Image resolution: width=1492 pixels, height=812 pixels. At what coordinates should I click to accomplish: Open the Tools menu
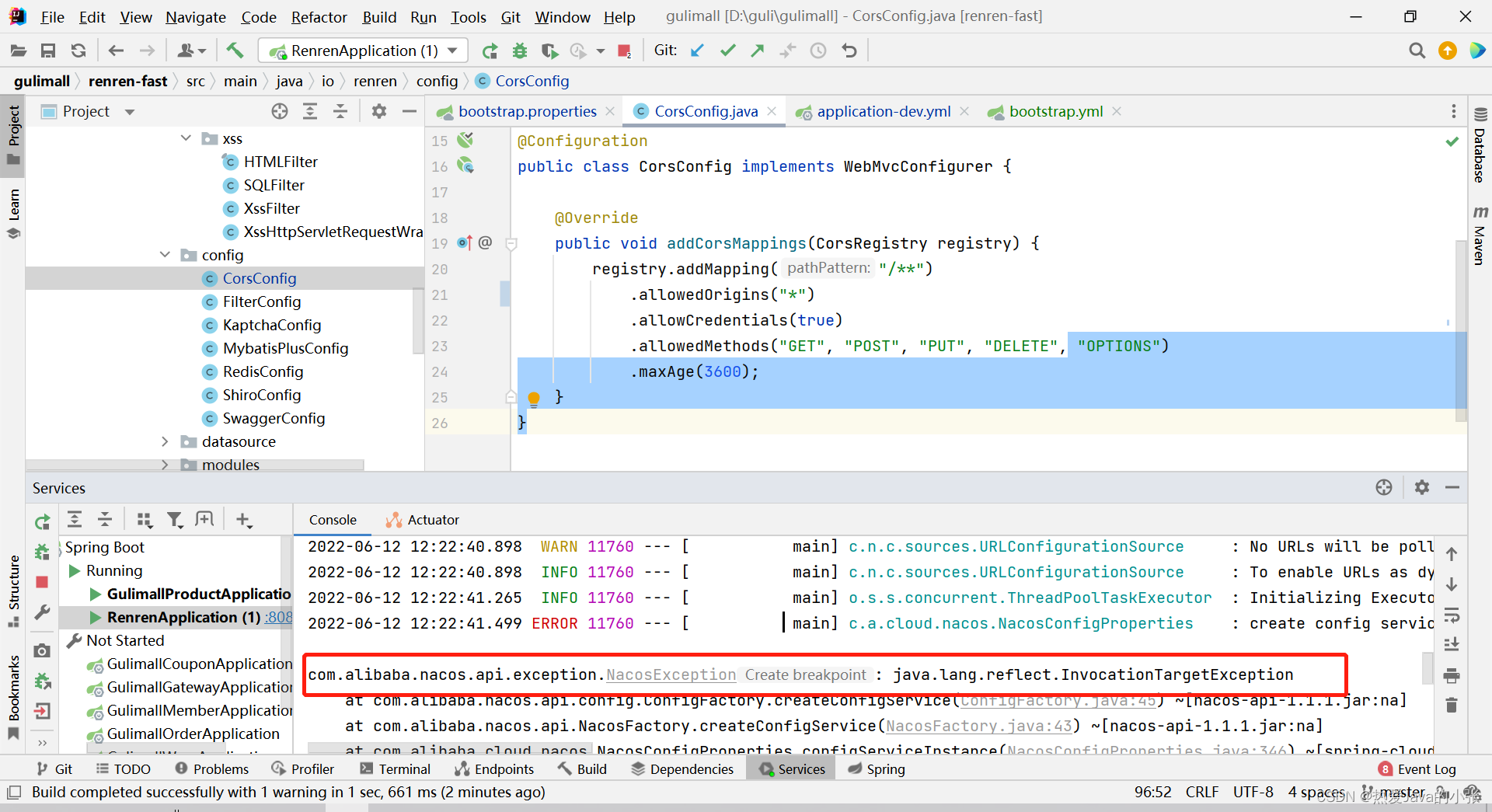point(469,17)
